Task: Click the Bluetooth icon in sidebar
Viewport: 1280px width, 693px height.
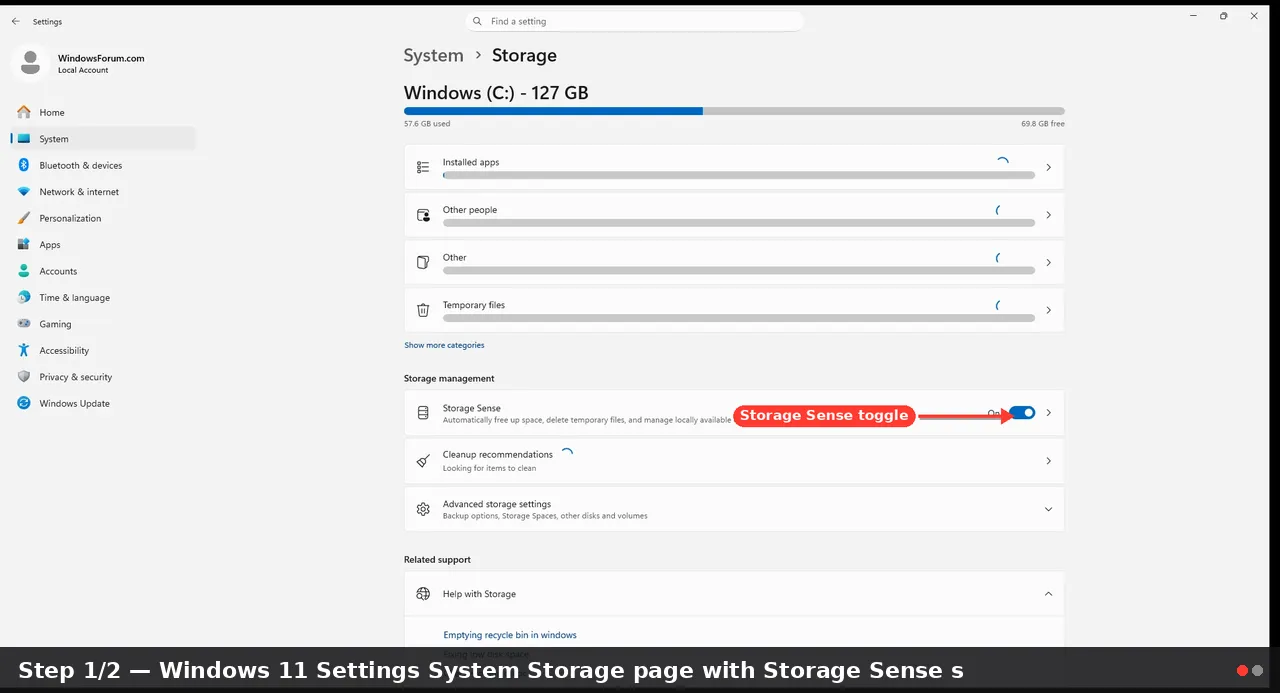Action: pyautogui.click(x=24, y=165)
